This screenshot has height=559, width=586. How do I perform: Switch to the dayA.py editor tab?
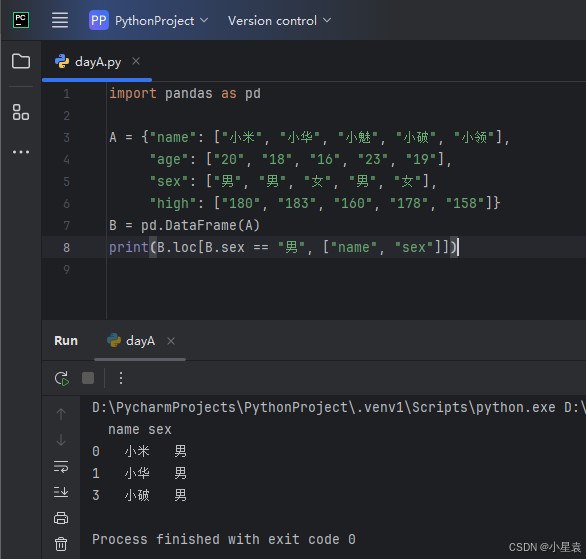(98, 62)
